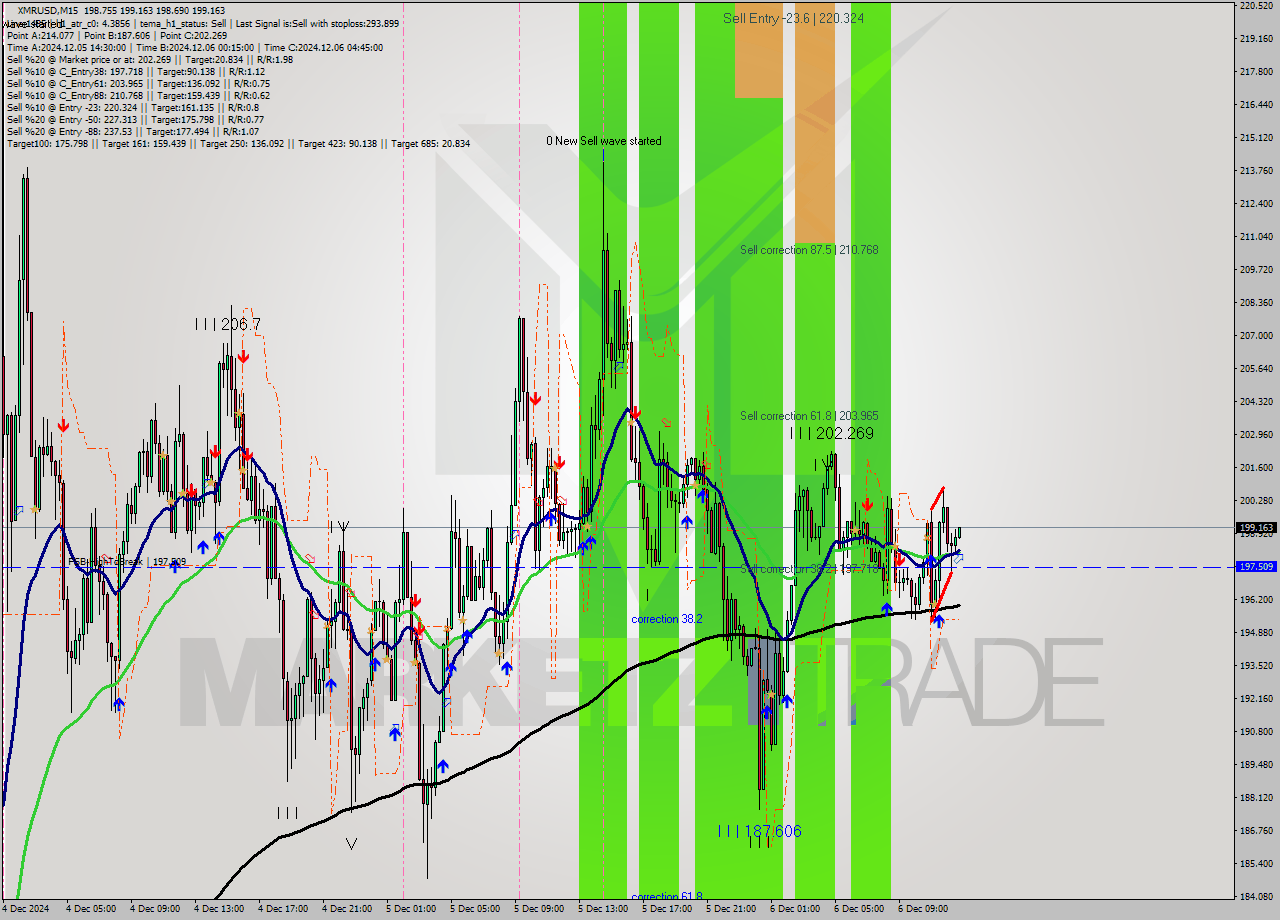The width and height of the screenshot is (1280, 920).
Task: Click the 'Target100: 175.798' targets line
Action: (x=238, y=144)
